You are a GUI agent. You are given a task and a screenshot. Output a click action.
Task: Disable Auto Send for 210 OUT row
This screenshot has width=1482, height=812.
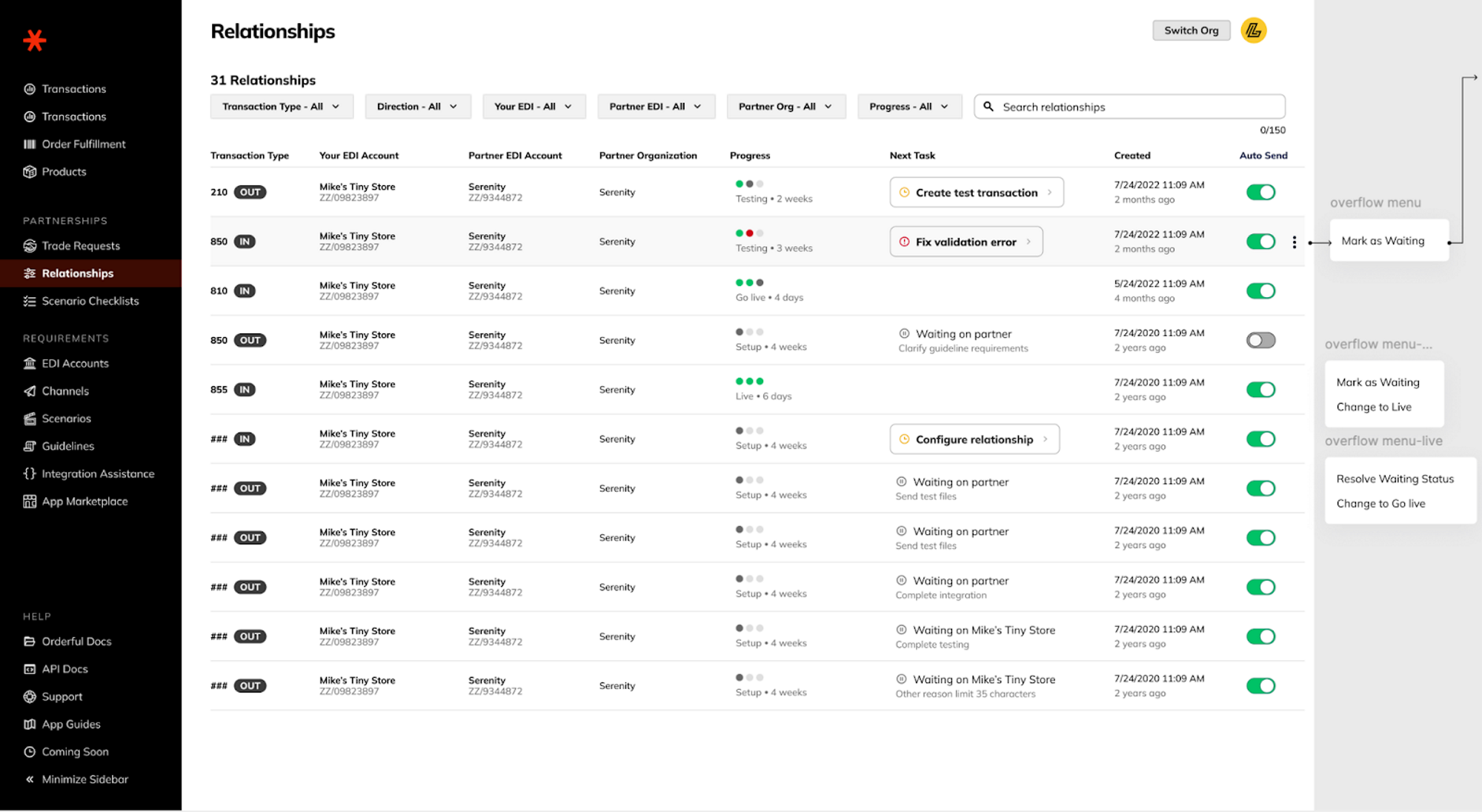click(x=1260, y=193)
